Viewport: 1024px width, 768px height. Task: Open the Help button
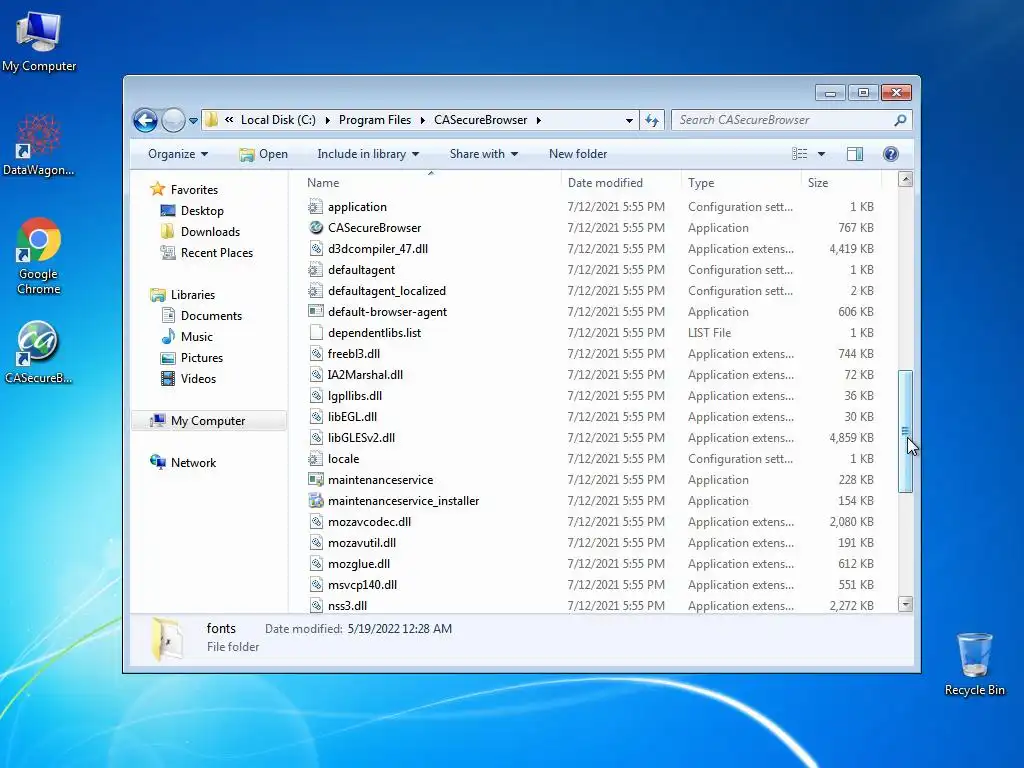890,154
